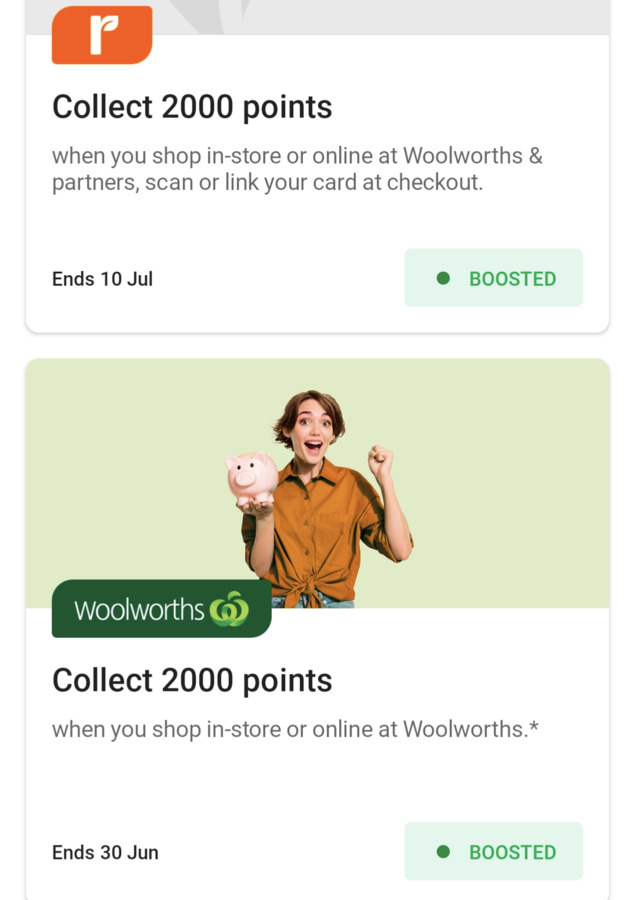Tap the green Woolworths logo badge

pos(161,608)
